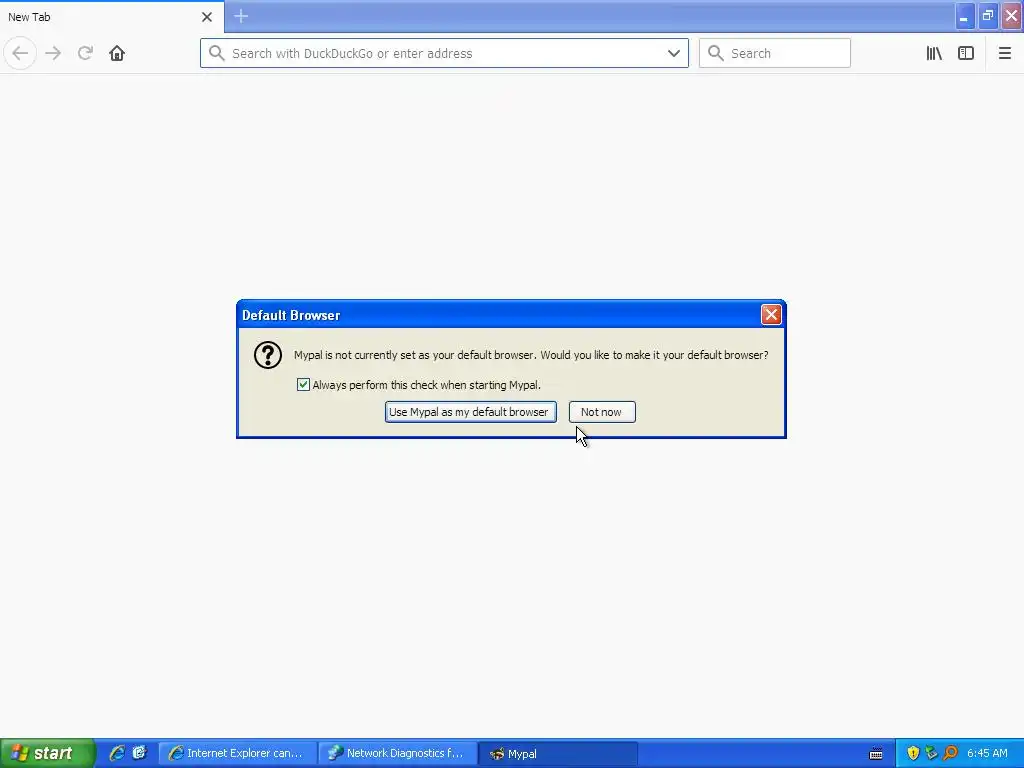Open the Library panel icon
This screenshot has height=768, width=1024.
(934, 53)
